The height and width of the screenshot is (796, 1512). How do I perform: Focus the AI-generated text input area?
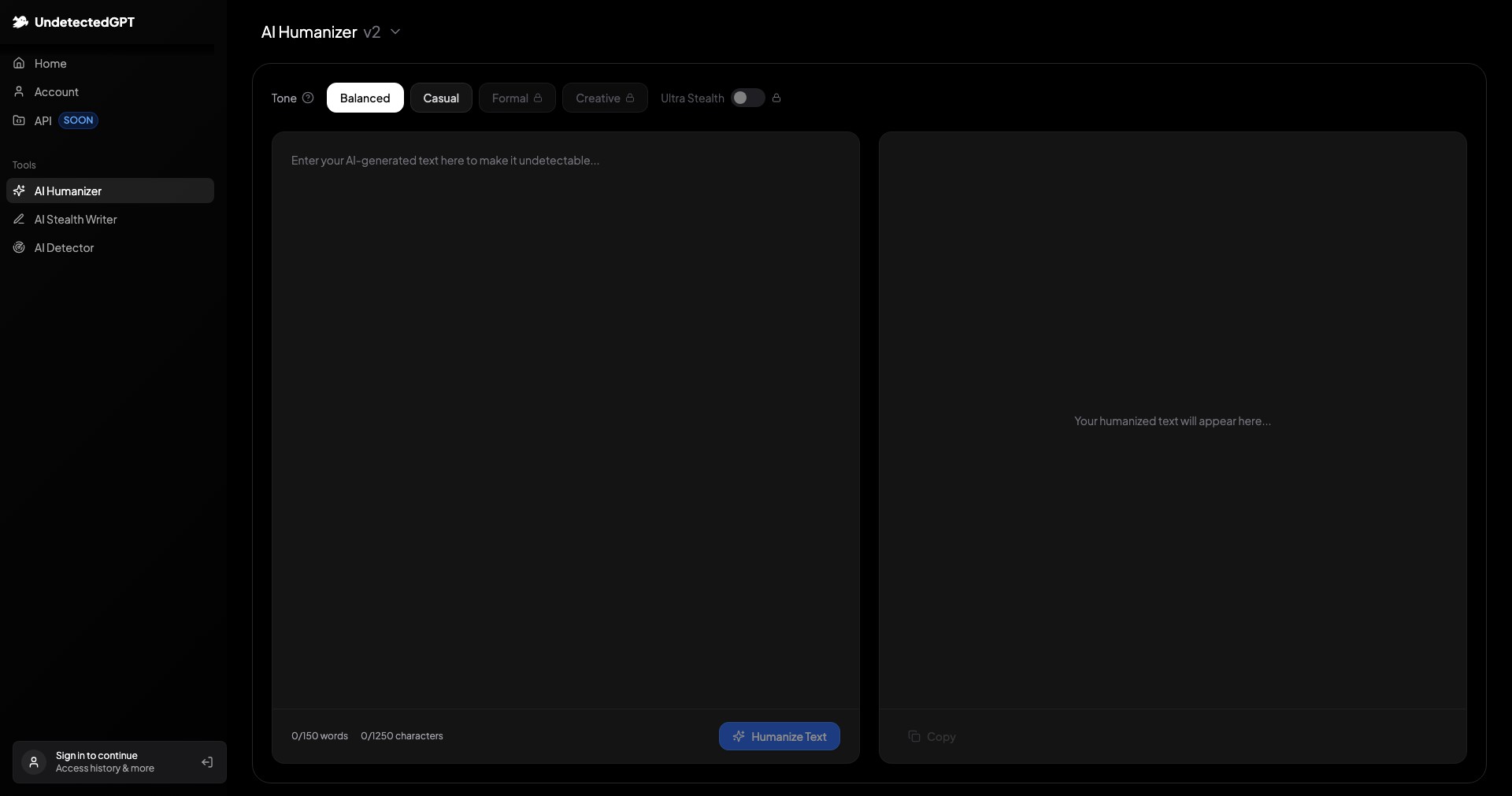565,420
